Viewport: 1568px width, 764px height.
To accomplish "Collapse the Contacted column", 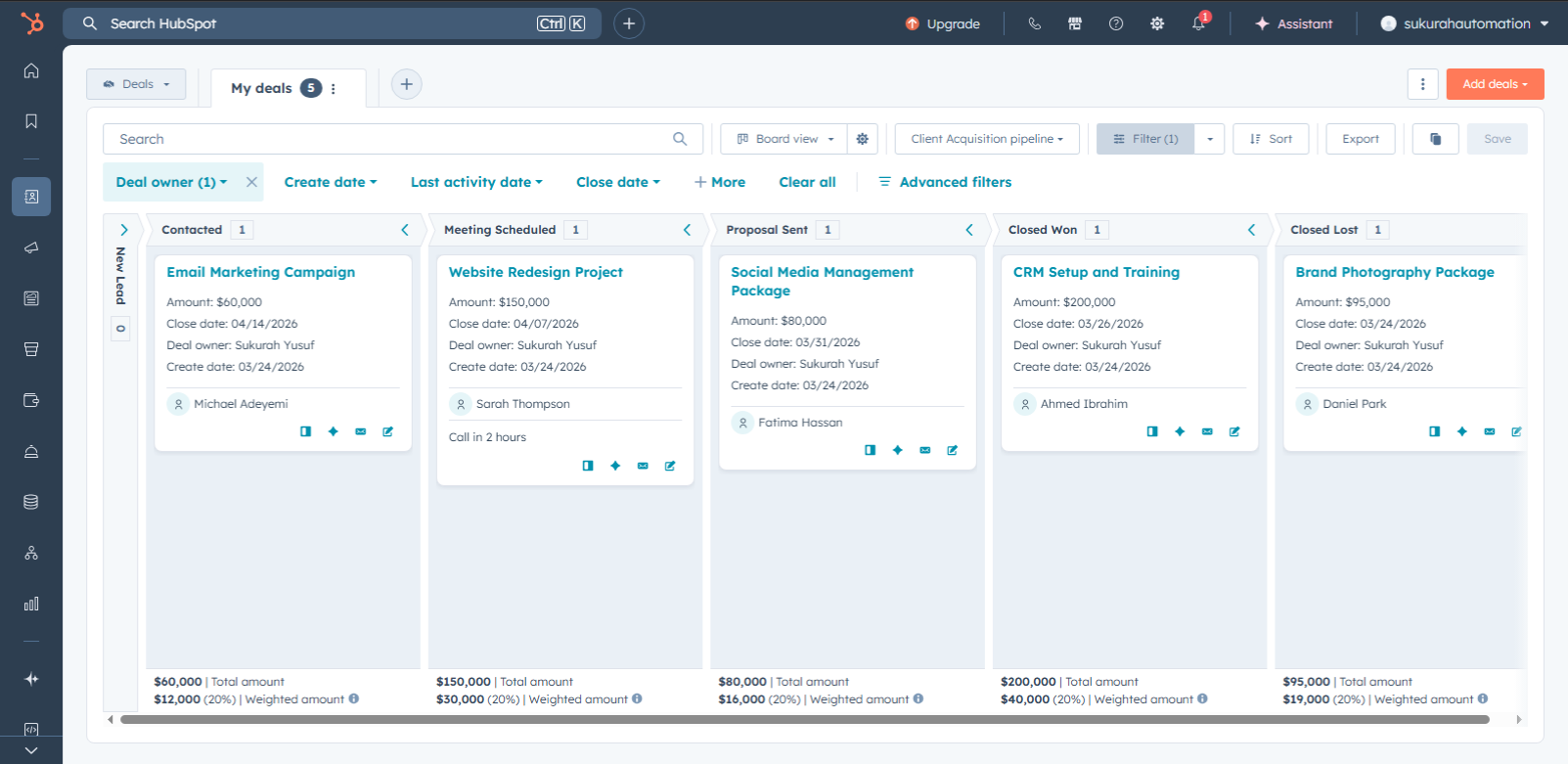I will 405,230.
